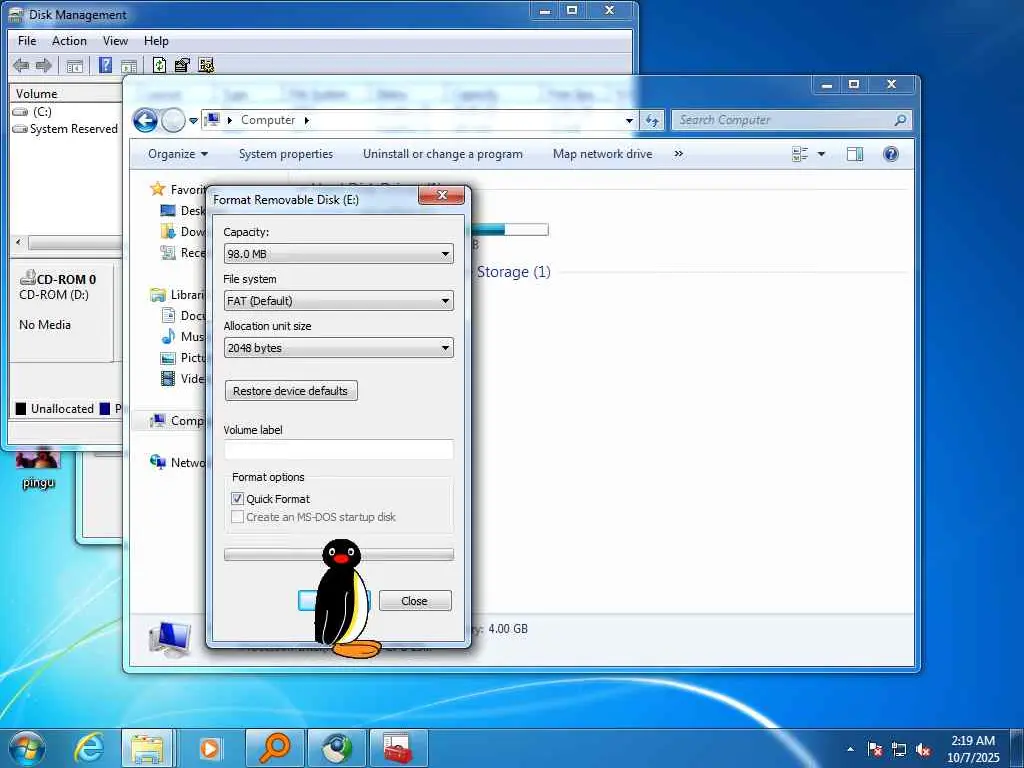
Task: Click the taskbar clock
Action: click(x=973, y=749)
